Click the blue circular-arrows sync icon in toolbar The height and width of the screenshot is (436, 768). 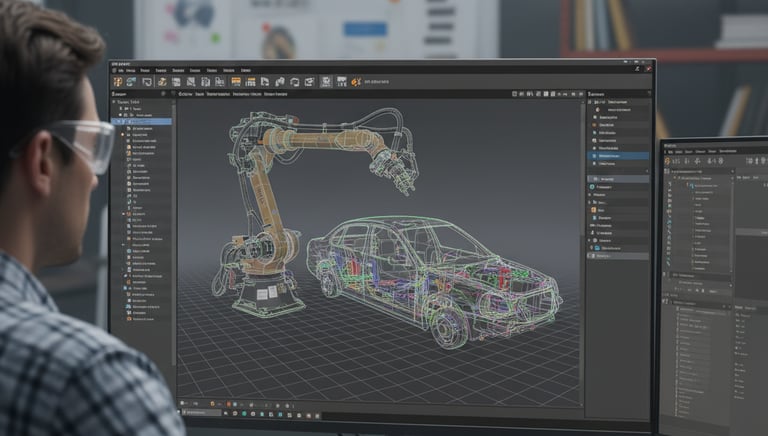click(x=131, y=81)
